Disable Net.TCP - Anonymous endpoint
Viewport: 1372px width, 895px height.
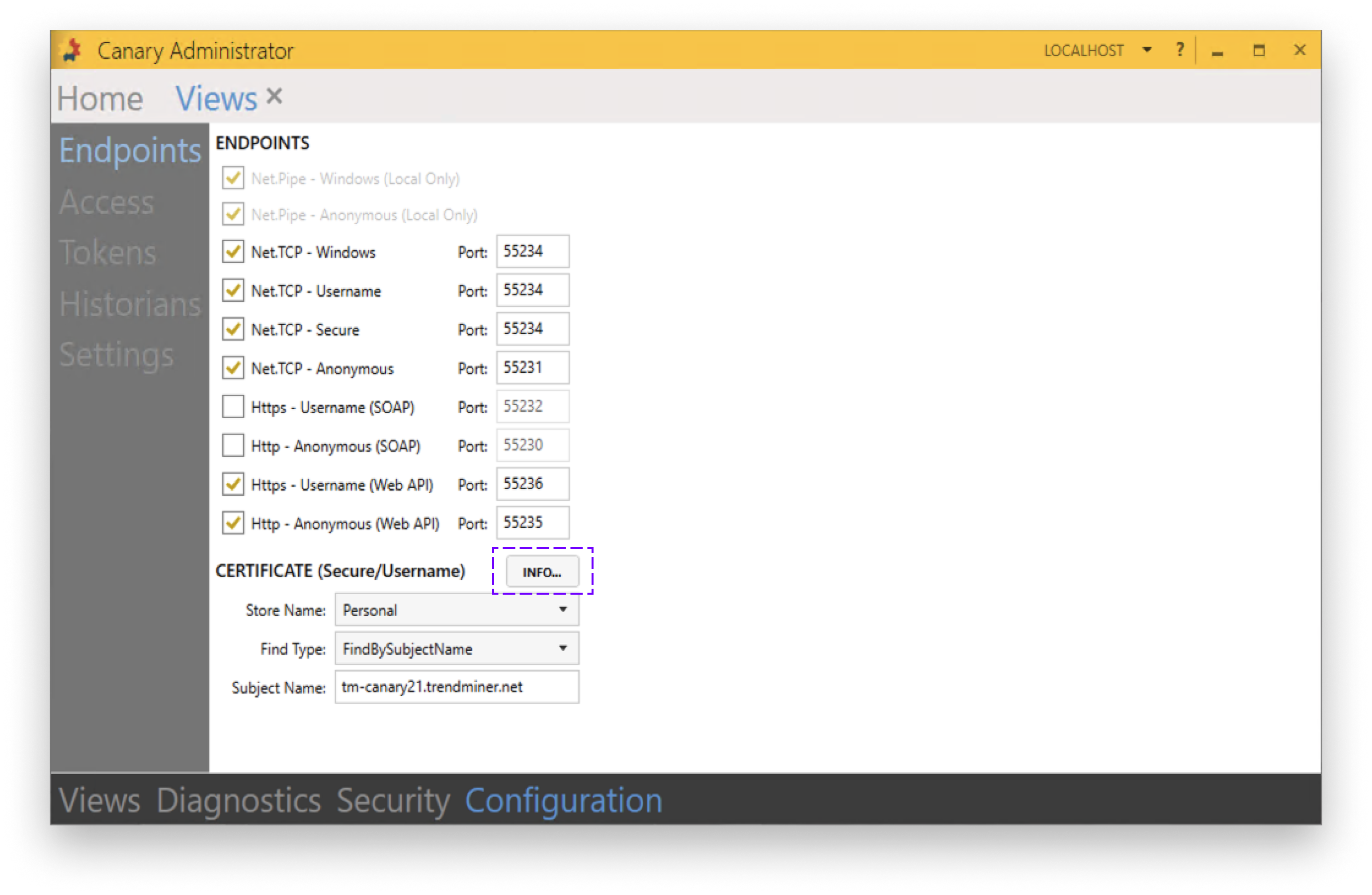point(233,368)
